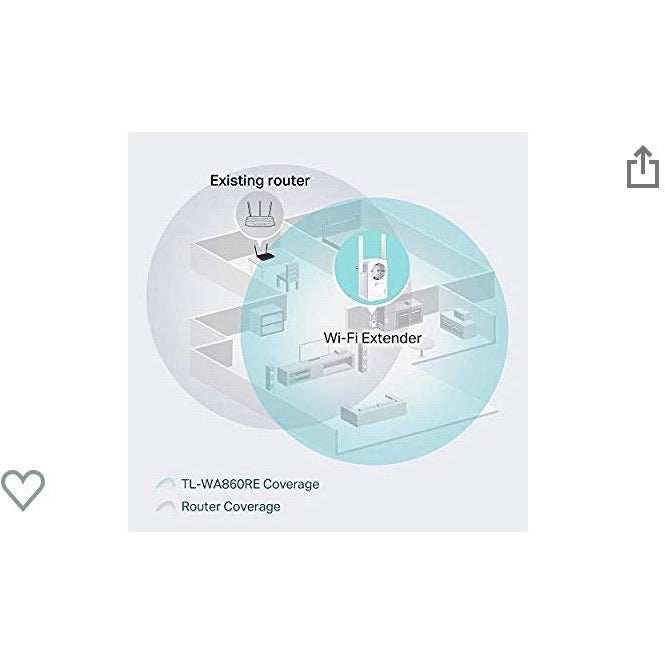Click the dresser in the left room
The image size is (665, 665).
pos(271,321)
